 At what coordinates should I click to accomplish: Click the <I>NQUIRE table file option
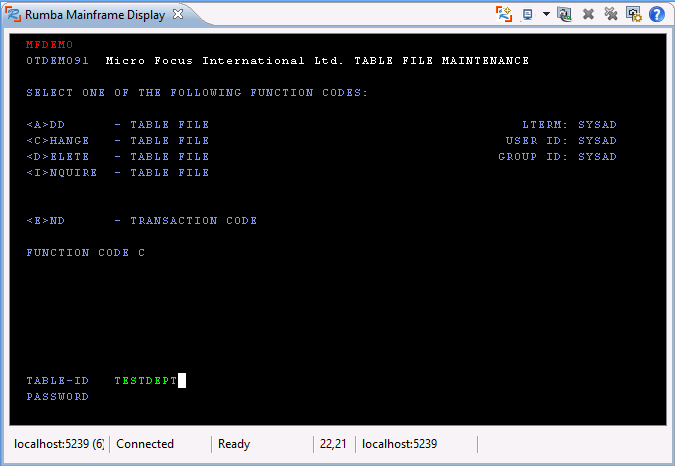pyautogui.click(x=118, y=173)
